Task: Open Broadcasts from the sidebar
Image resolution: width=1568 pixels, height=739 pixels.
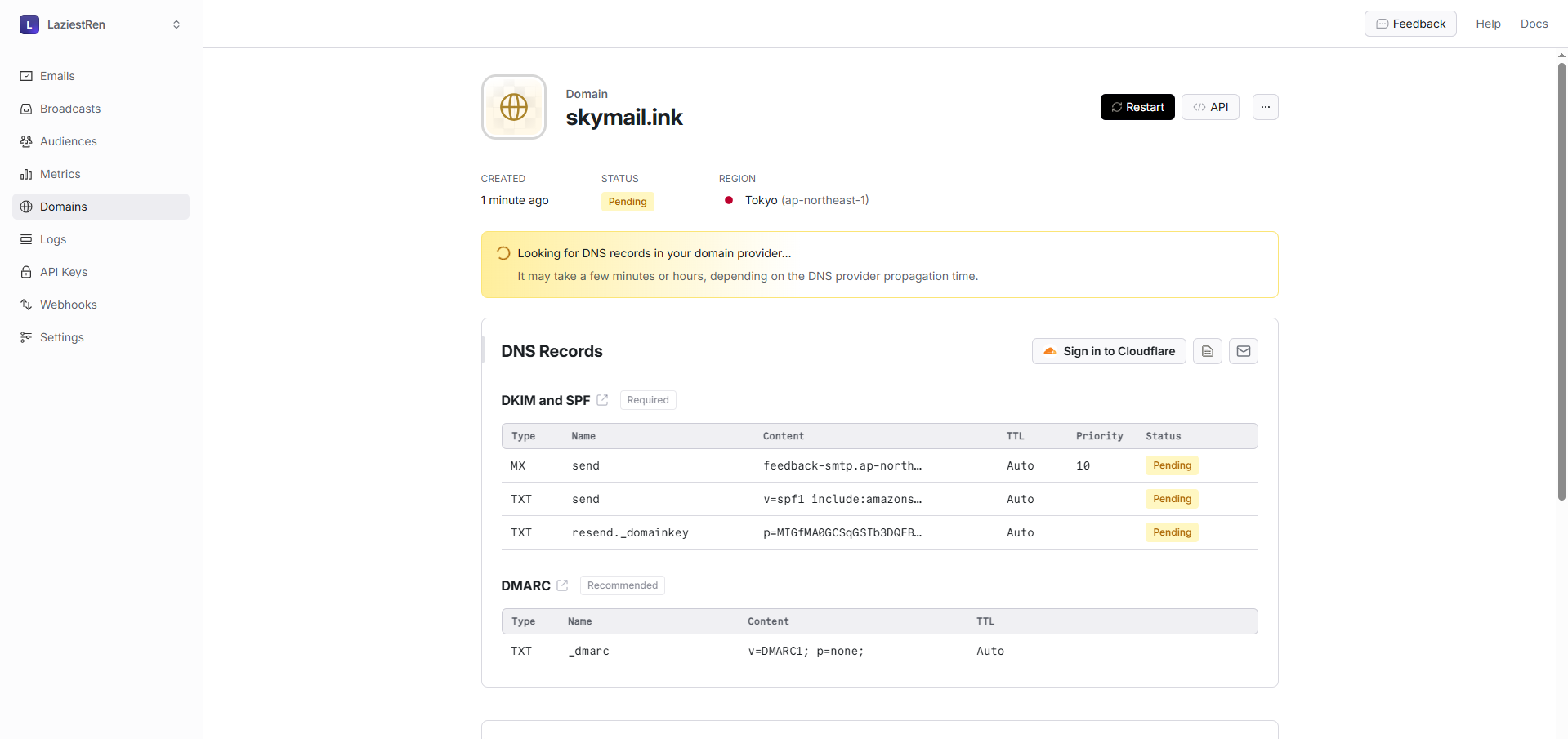Action: click(70, 109)
